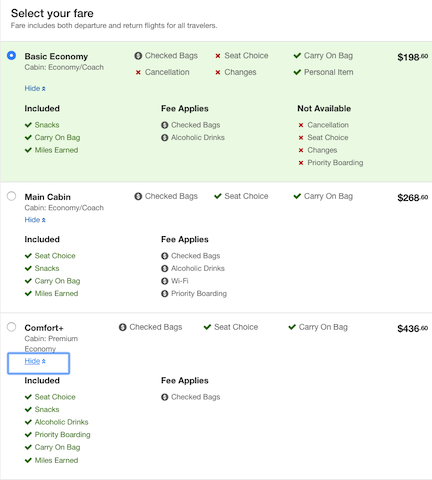Click Included heading in Comfort+ section
The height and width of the screenshot is (480, 432).
pos(42,381)
